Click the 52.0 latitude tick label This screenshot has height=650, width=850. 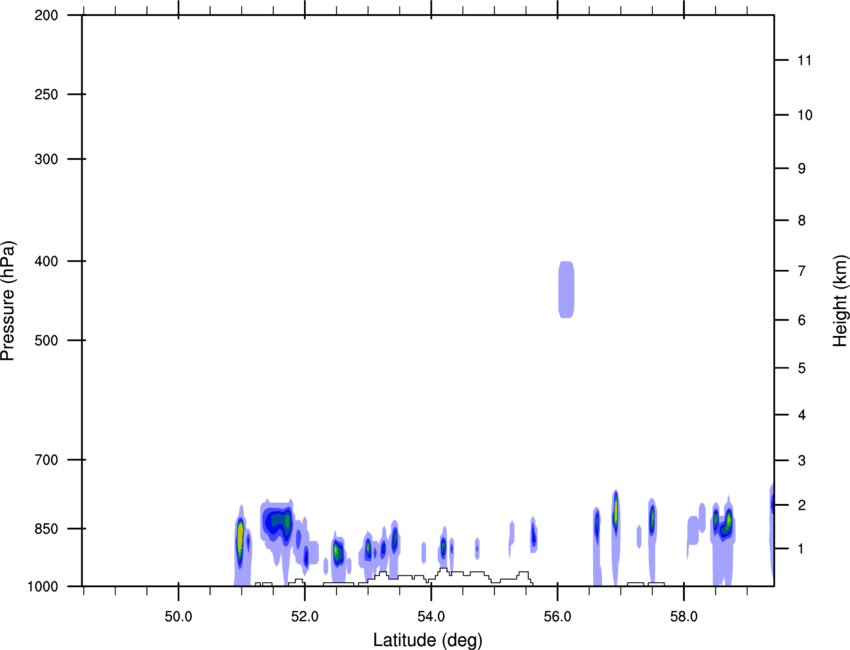click(x=305, y=617)
